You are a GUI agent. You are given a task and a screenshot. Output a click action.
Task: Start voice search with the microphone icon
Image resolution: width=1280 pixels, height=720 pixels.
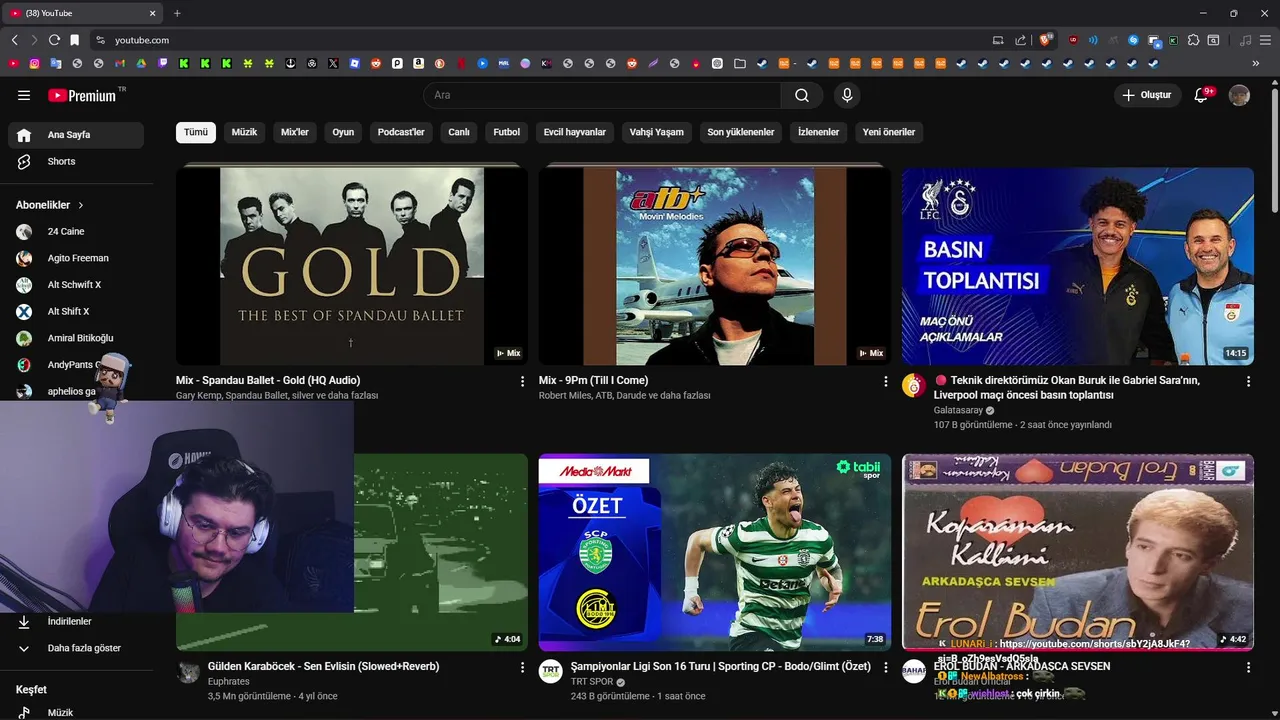pyautogui.click(x=847, y=95)
